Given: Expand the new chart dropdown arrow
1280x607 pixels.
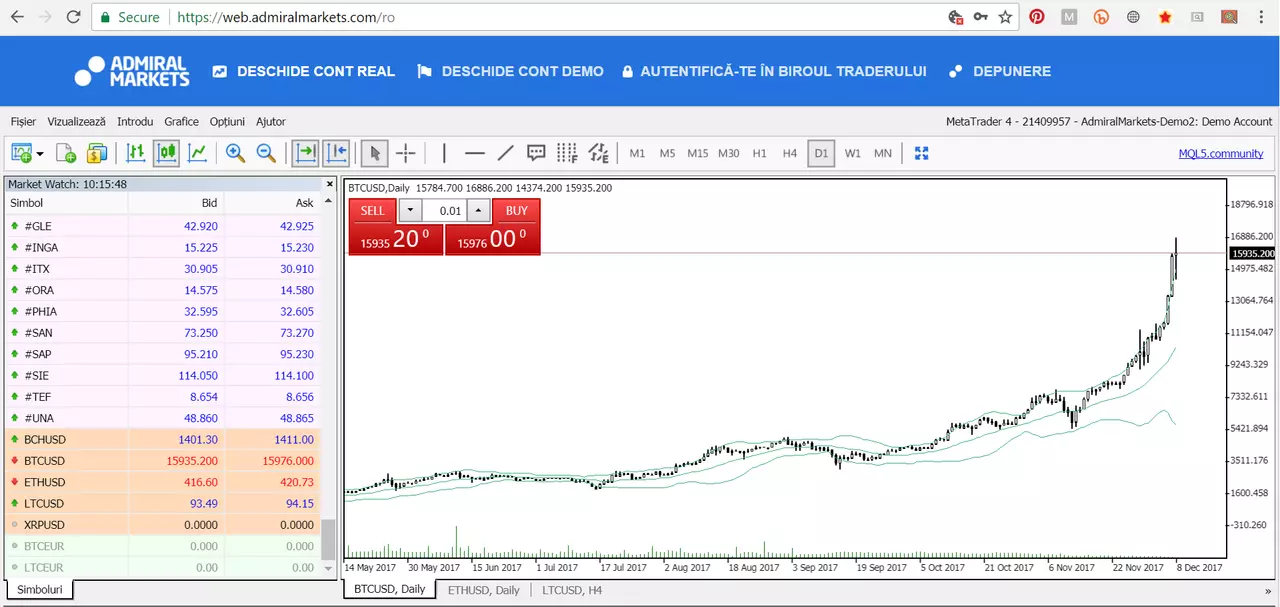Looking at the screenshot, I should pyautogui.click(x=40, y=154).
